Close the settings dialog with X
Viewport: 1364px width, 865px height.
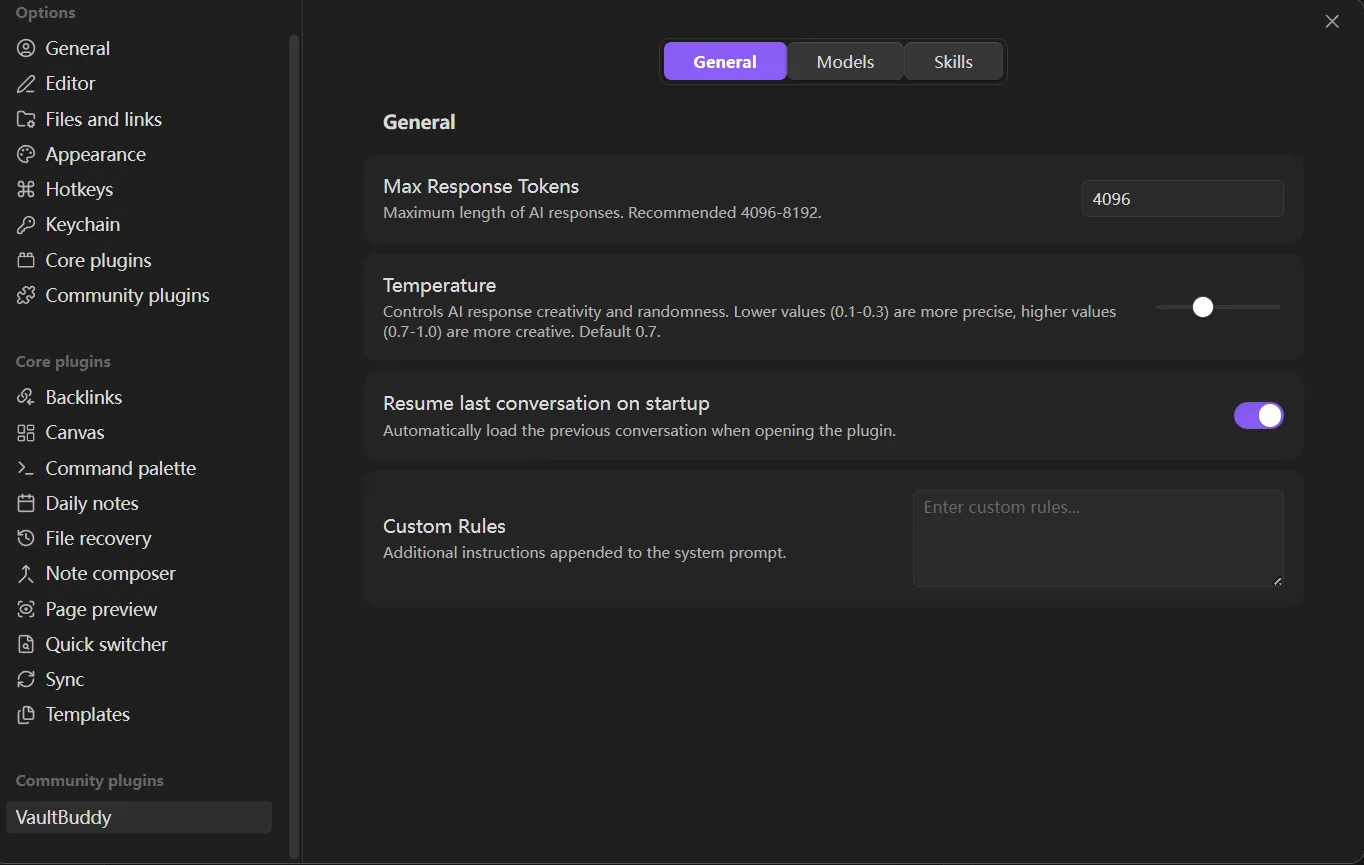pyautogui.click(x=1332, y=21)
